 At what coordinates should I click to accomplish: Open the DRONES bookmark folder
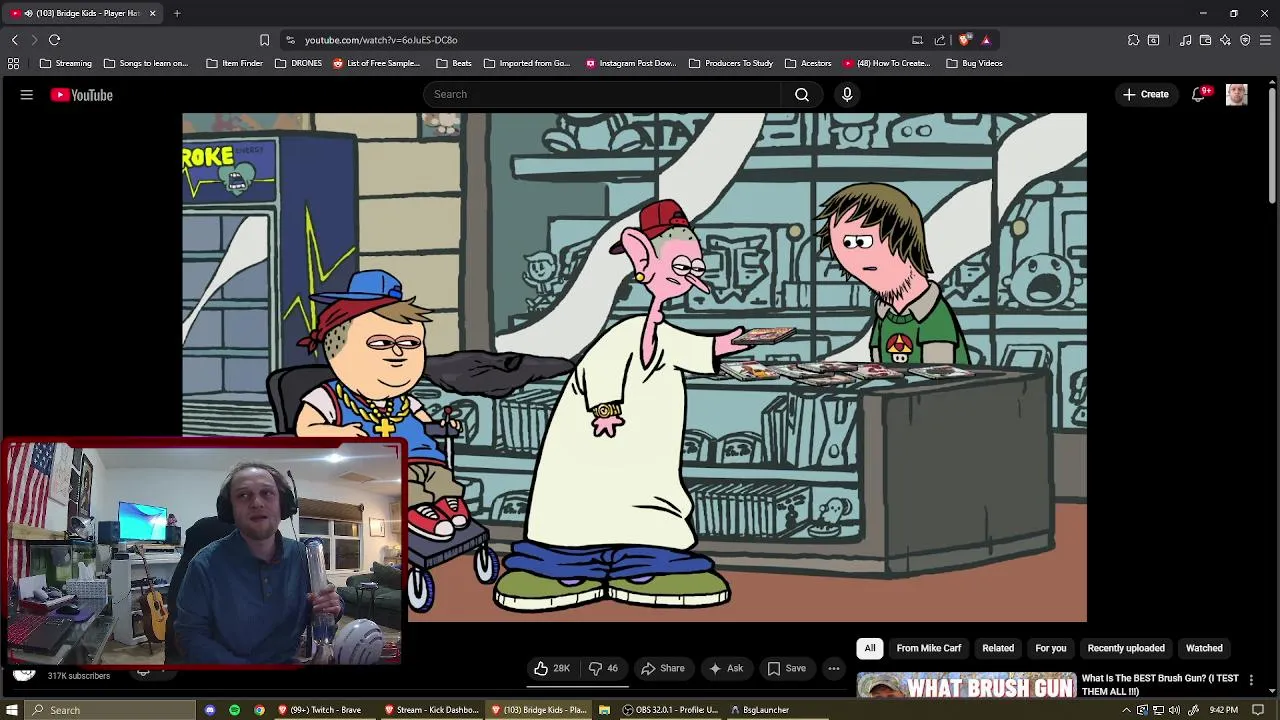[x=298, y=63]
